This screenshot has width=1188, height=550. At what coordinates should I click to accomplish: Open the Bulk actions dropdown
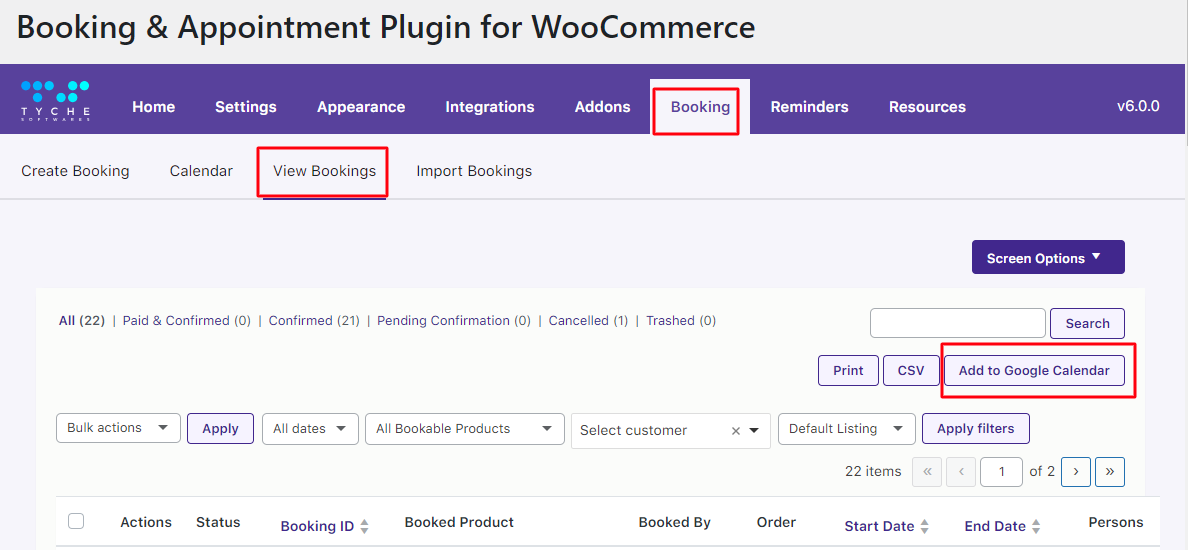(x=118, y=428)
